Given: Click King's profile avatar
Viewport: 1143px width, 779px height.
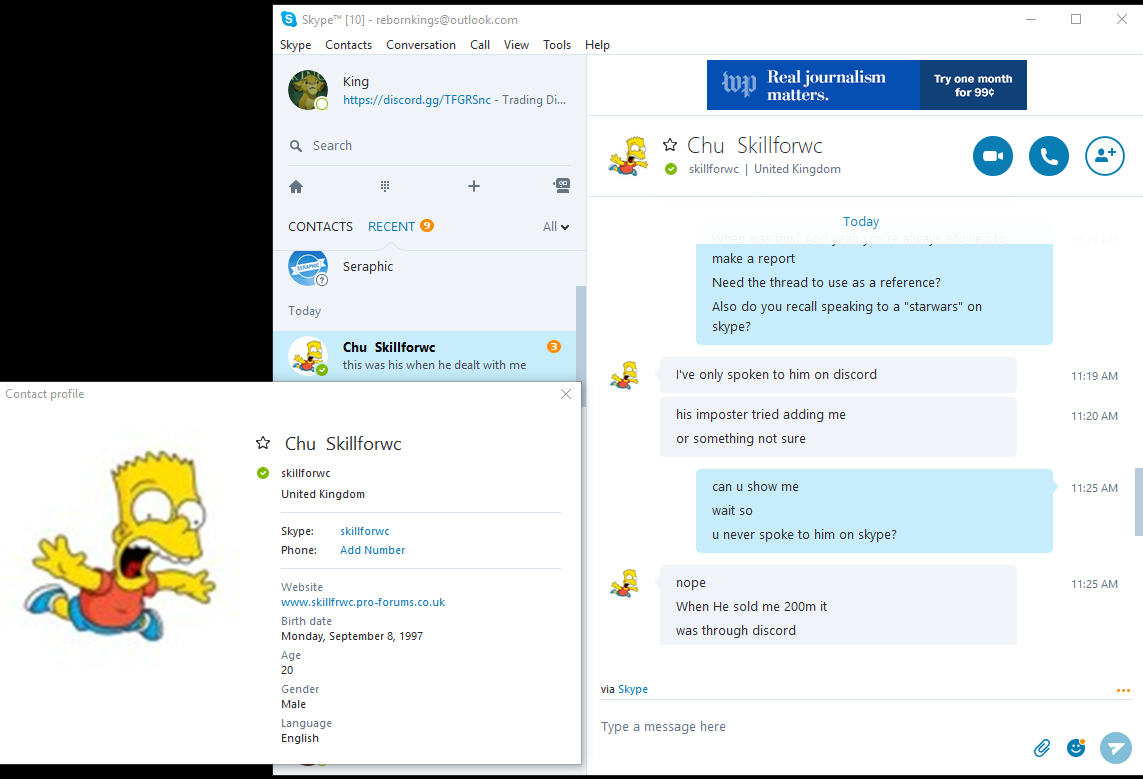Looking at the screenshot, I should pos(308,90).
